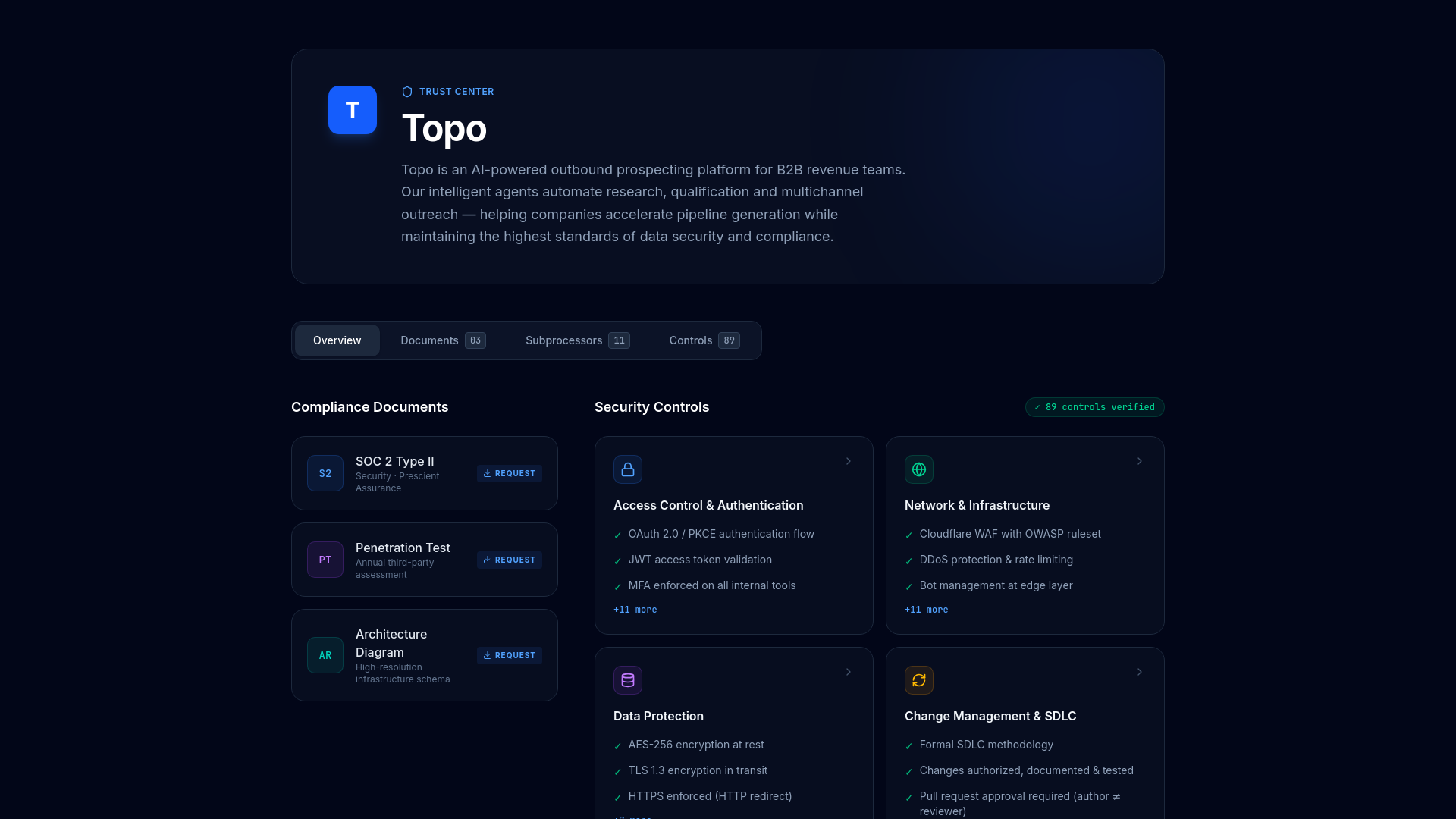Click the S2 badge for SOC 2 Type II
Screen dimensions: 1456x819
tap(325, 473)
